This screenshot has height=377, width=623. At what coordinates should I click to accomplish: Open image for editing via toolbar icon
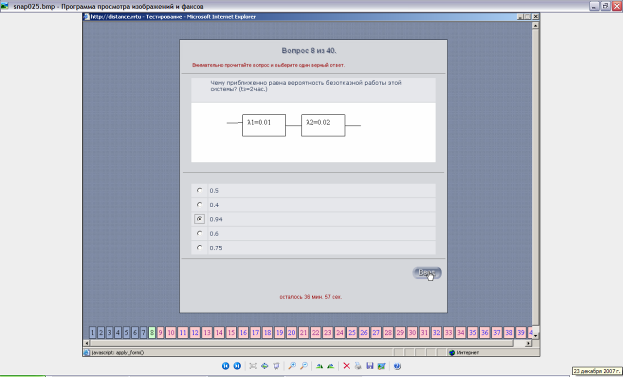(381, 366)
